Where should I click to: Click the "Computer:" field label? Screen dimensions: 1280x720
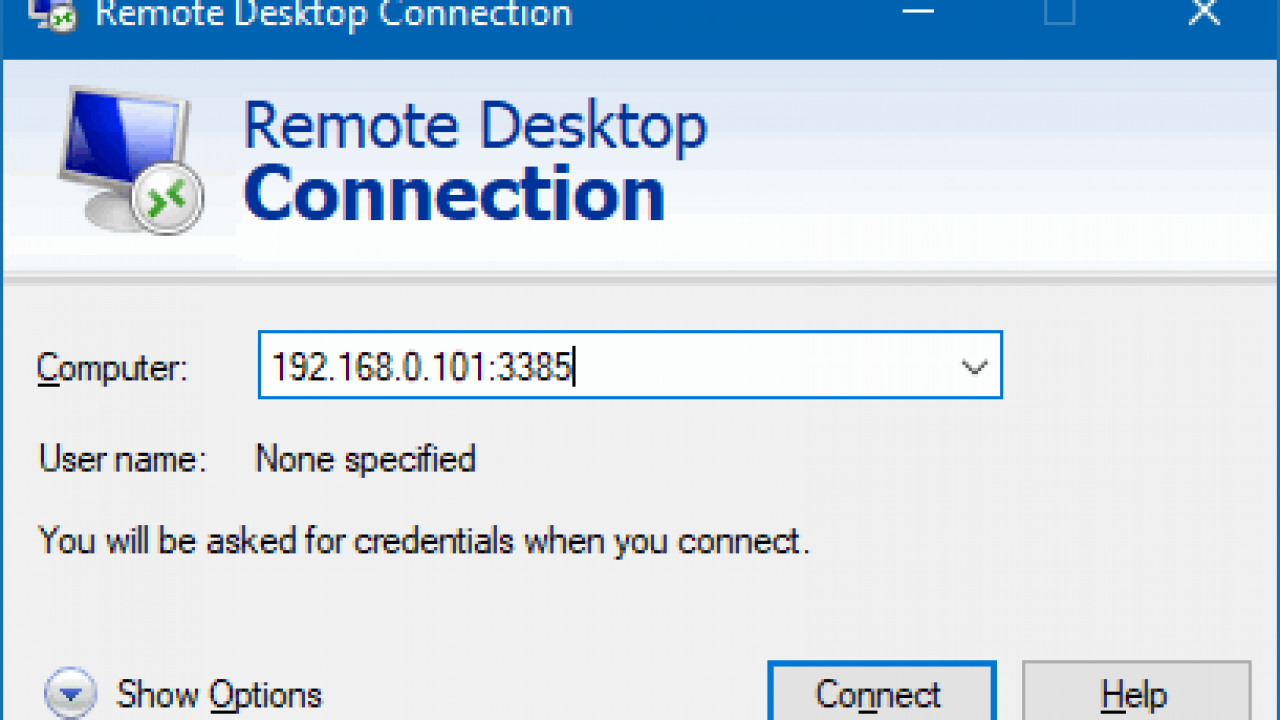coord(112,369)
